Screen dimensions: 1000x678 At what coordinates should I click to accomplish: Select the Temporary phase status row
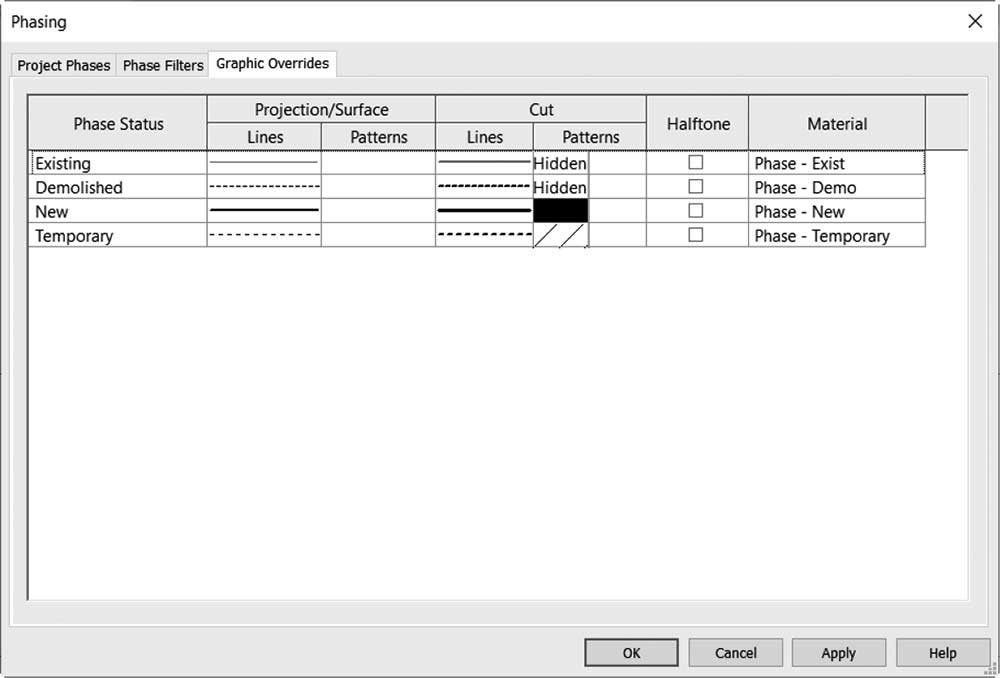coord(118,235)
